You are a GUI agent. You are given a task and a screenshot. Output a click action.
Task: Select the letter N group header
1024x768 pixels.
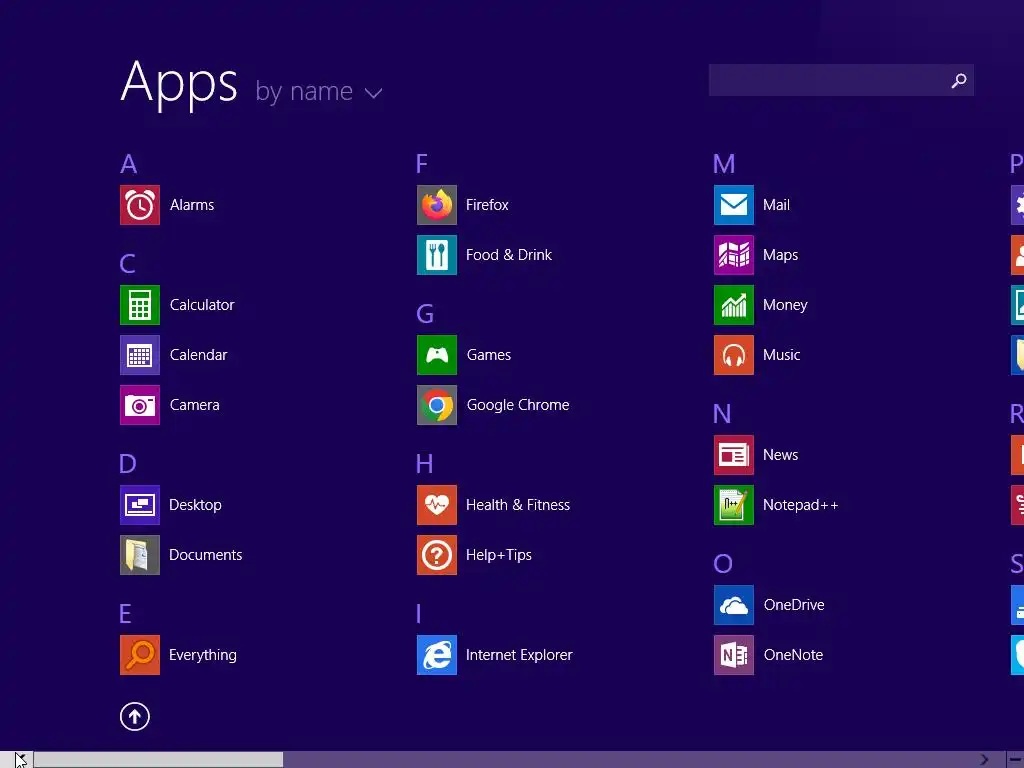(x=722, y=414)
